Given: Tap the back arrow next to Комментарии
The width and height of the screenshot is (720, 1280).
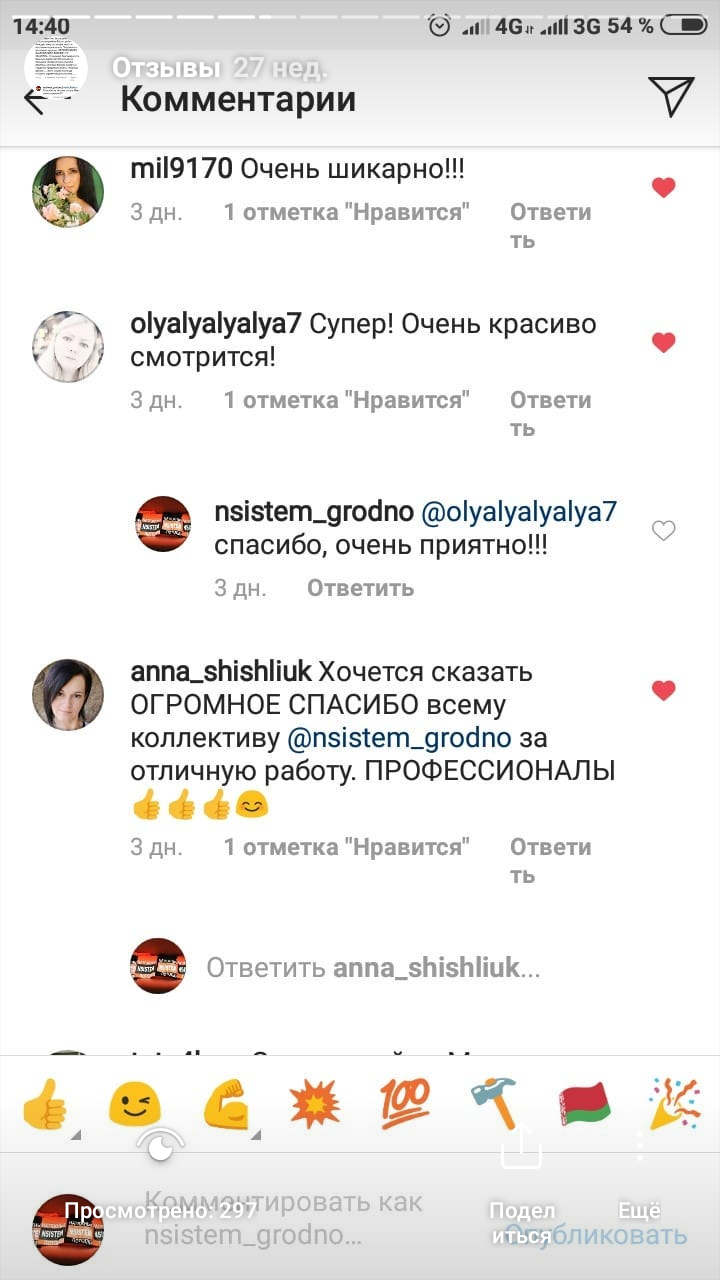Looking at the screenshot, I should [35, 100].
